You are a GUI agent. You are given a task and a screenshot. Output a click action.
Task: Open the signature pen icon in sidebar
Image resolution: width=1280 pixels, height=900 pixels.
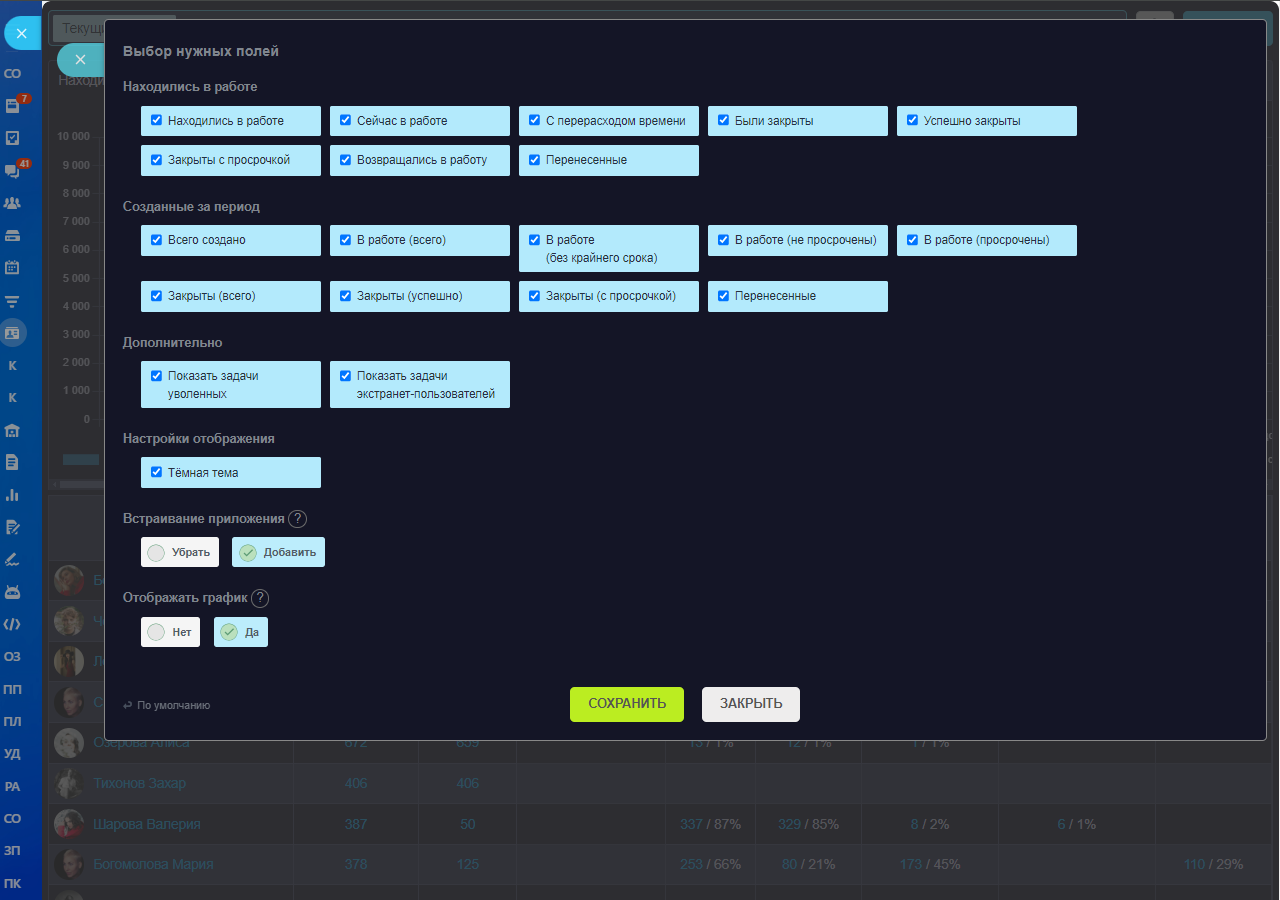point(13,559)
